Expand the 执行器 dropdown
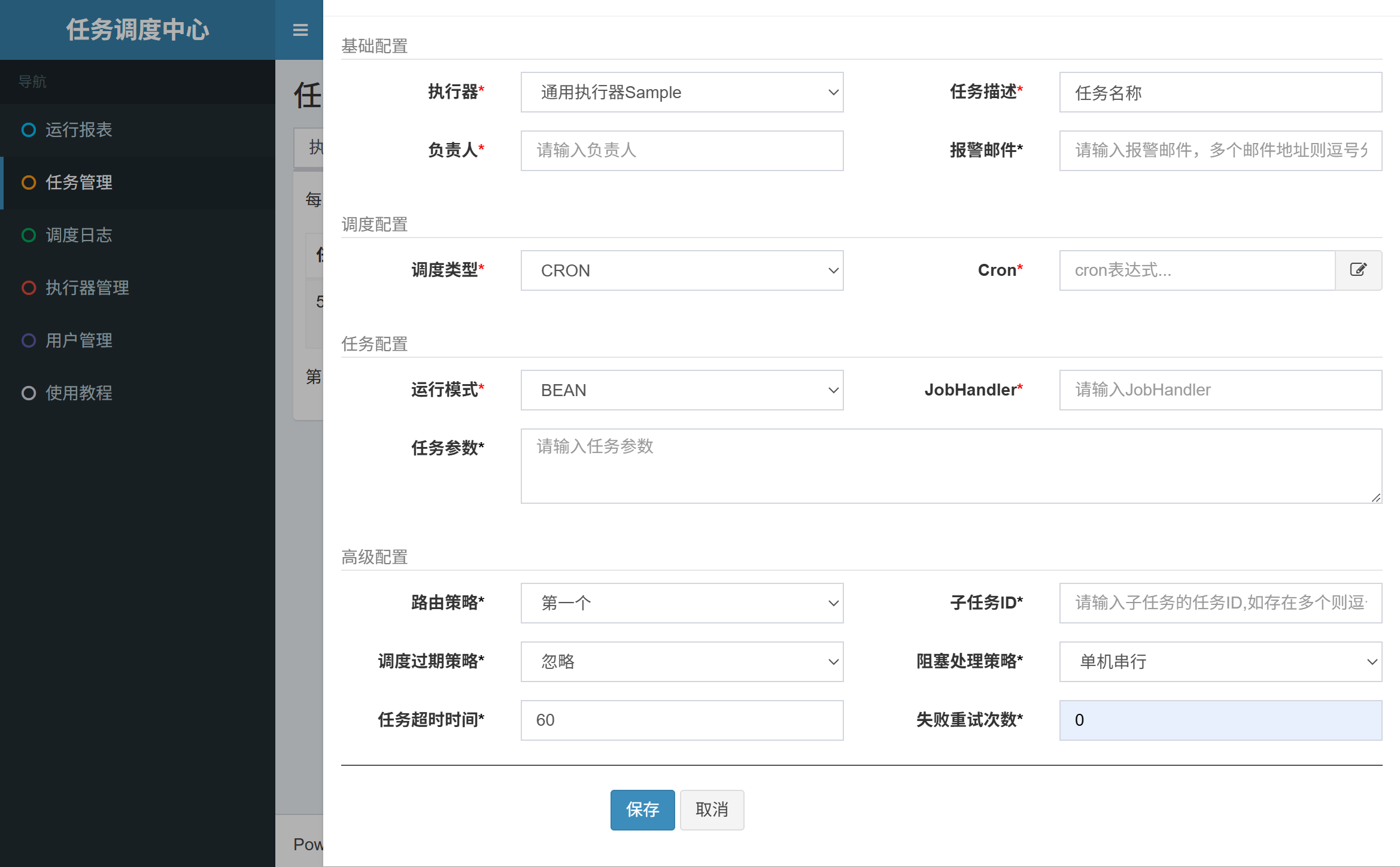1400x867 pixels. (682, 92)
